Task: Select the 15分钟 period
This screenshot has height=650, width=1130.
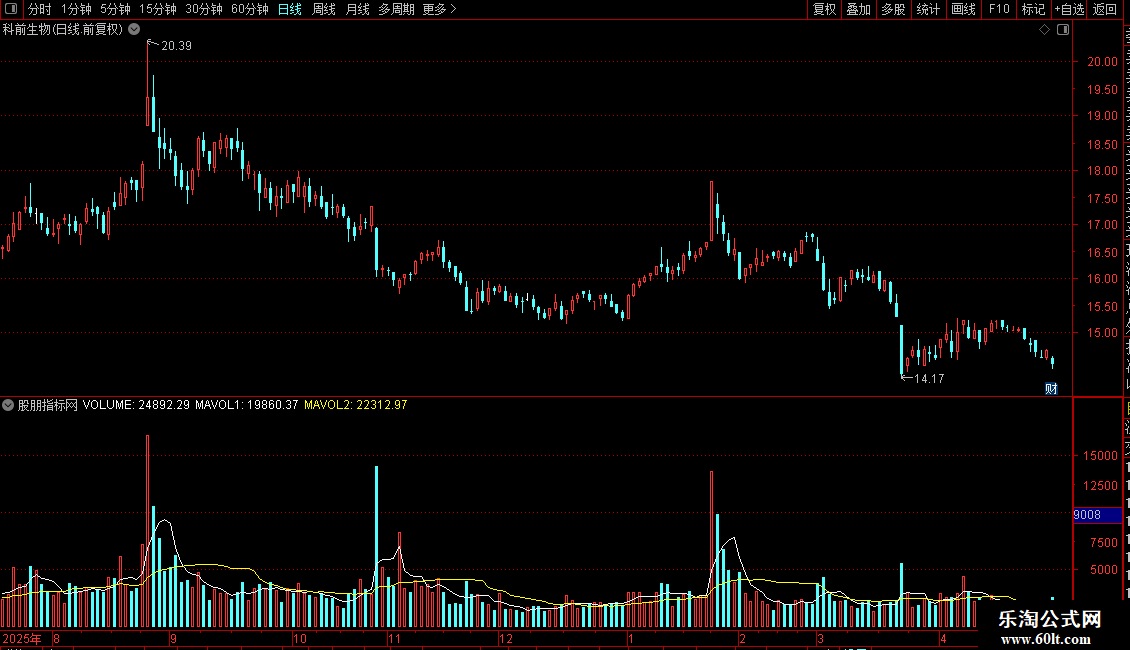Action: 157,9
